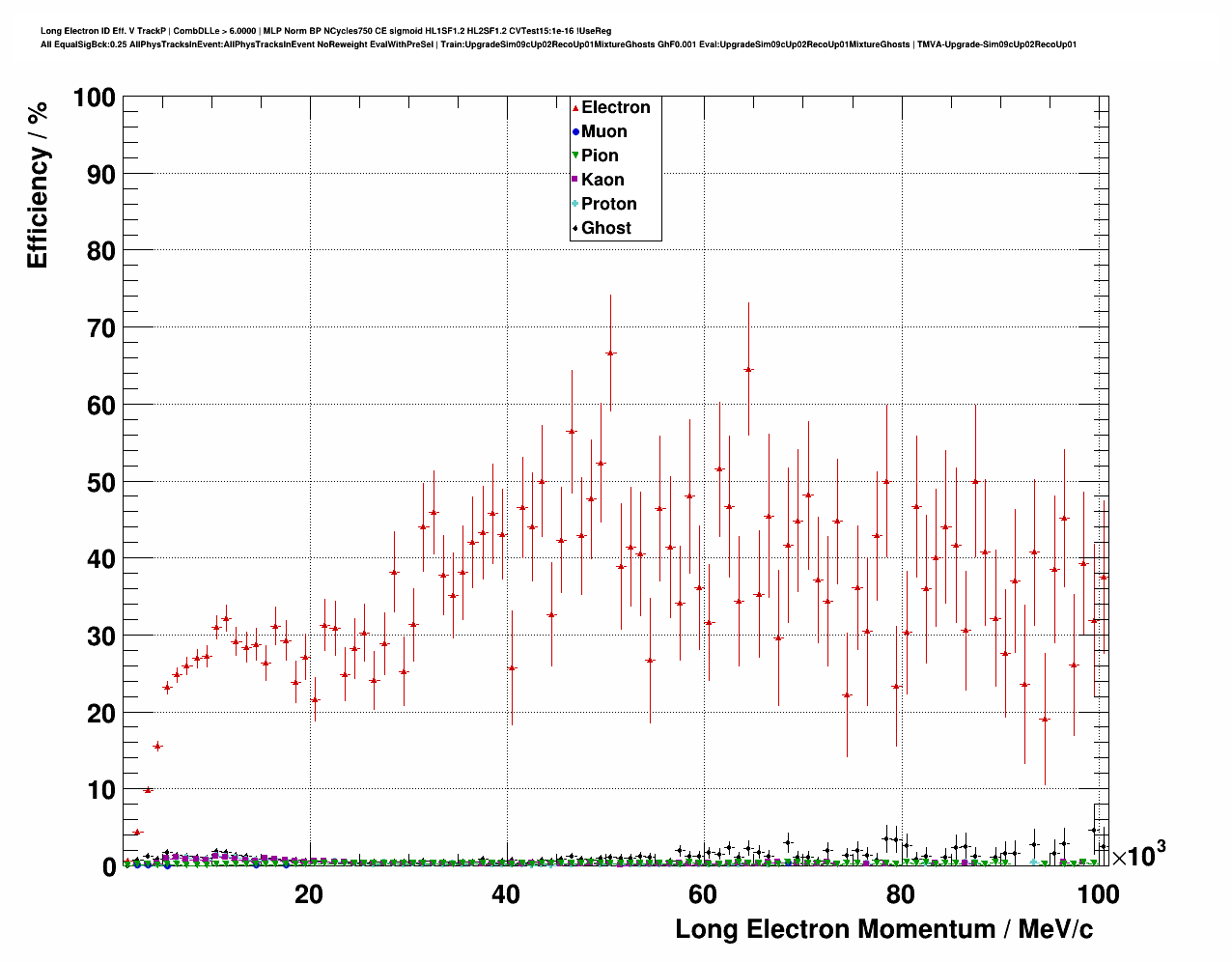Click the y-axis label 10
Screen dimensions: 1232x962
pyautogui.click(x=101, y=790)
